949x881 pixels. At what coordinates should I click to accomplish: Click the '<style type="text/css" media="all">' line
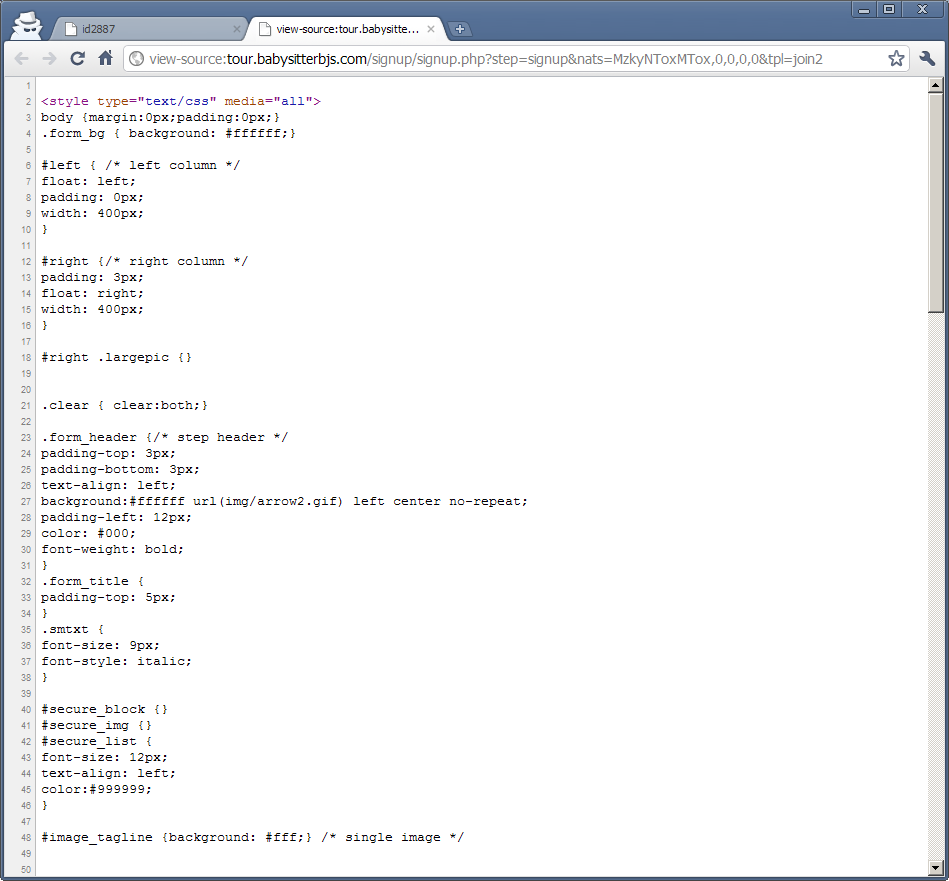point(180,101)
